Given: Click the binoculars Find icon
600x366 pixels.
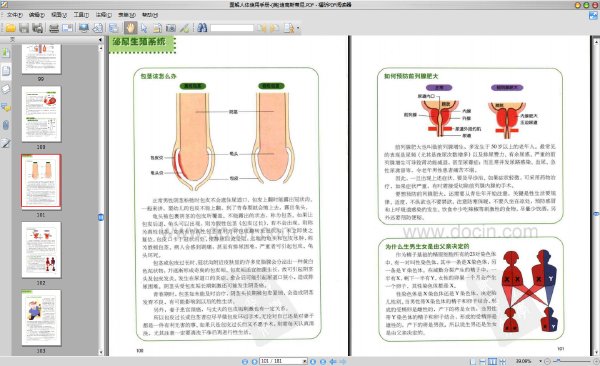Looking at the screenshot, I should 202,28.
